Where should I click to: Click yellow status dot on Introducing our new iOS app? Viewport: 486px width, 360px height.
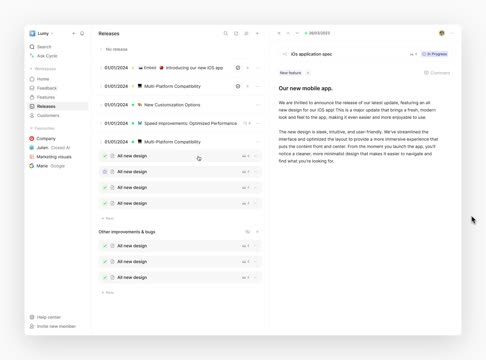pyautogui.click(x=133, y=68)
